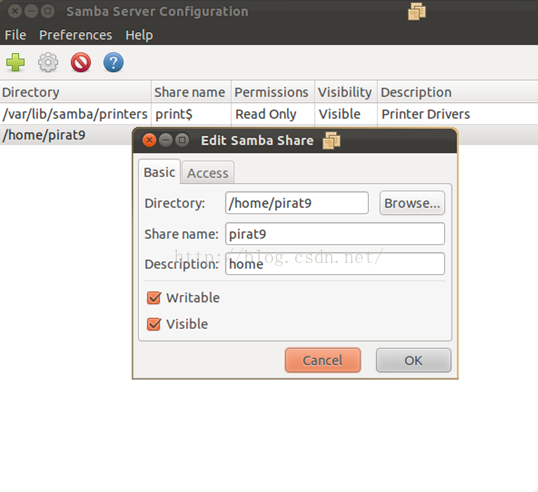Focus the Share name field containing pirat9
The image size is (538, 492).
click(x=335, y=234)
